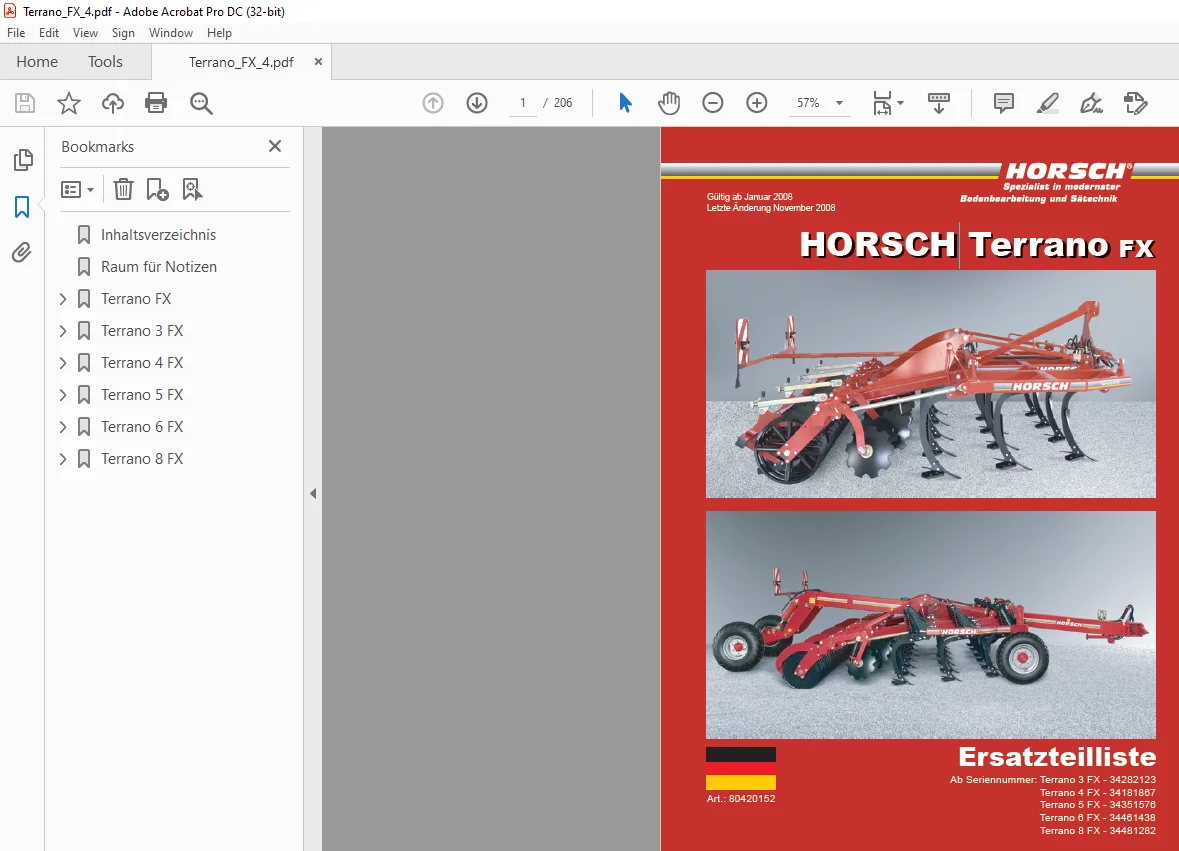The image size is (1179, 851).
Task: Choose the Selection arrow tool
Action: tap(625, 102)
